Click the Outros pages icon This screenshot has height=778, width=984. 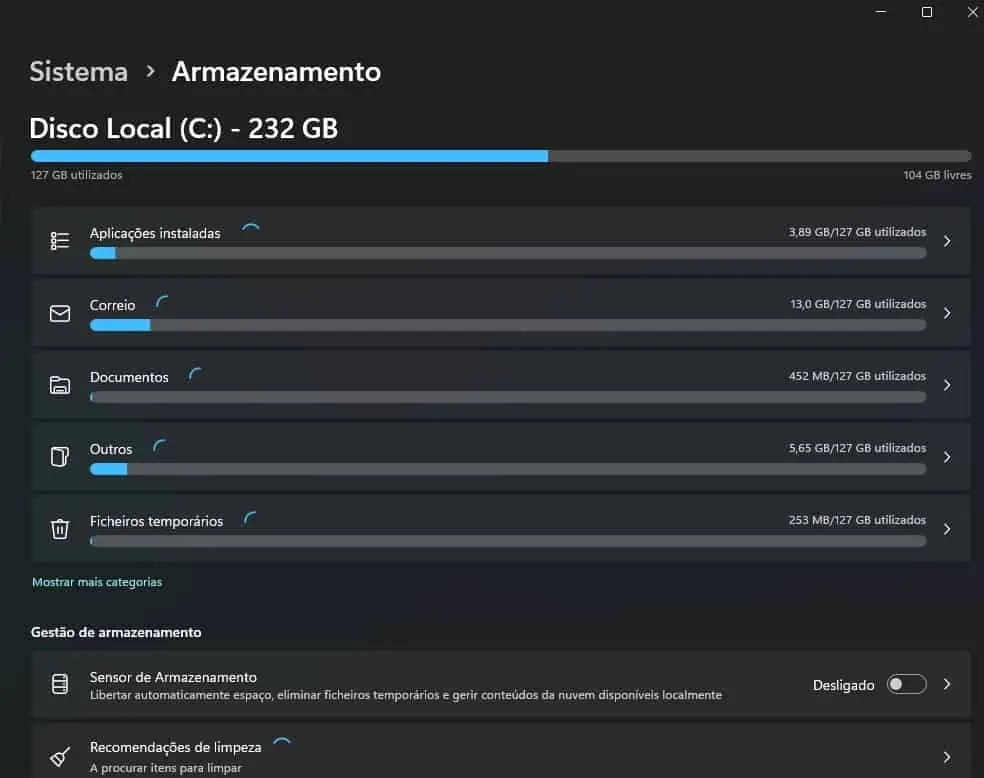pos(60,457)
